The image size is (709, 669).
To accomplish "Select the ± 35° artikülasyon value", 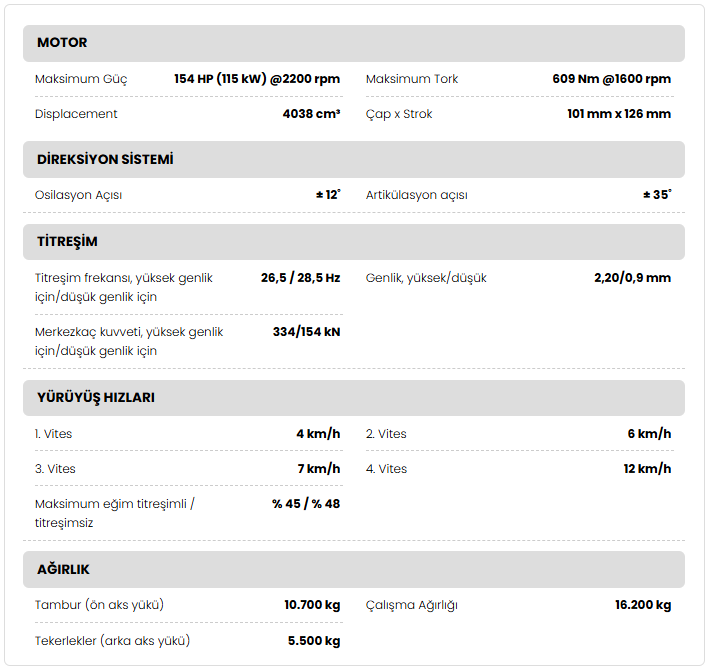I will click(657, 195).
